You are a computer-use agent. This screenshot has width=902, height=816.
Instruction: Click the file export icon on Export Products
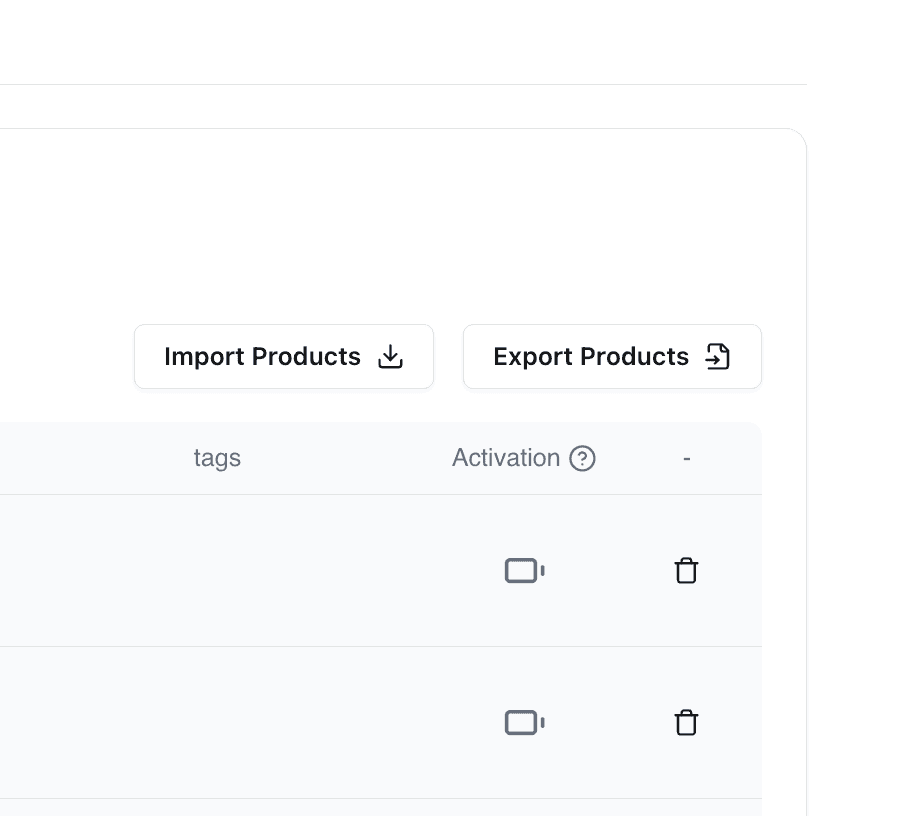(x=718, y=357)
